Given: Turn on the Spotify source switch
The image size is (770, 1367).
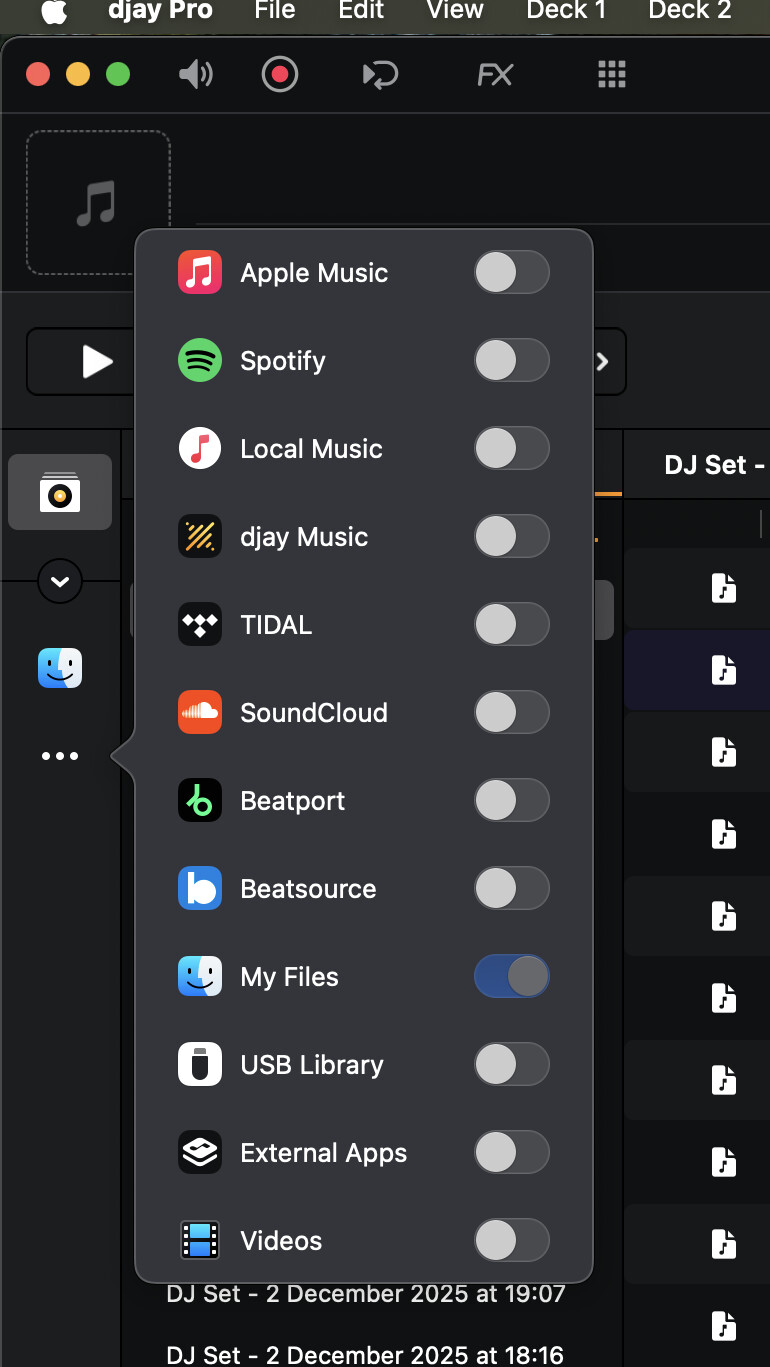Looking at the screenshot, I should (511, 360).
